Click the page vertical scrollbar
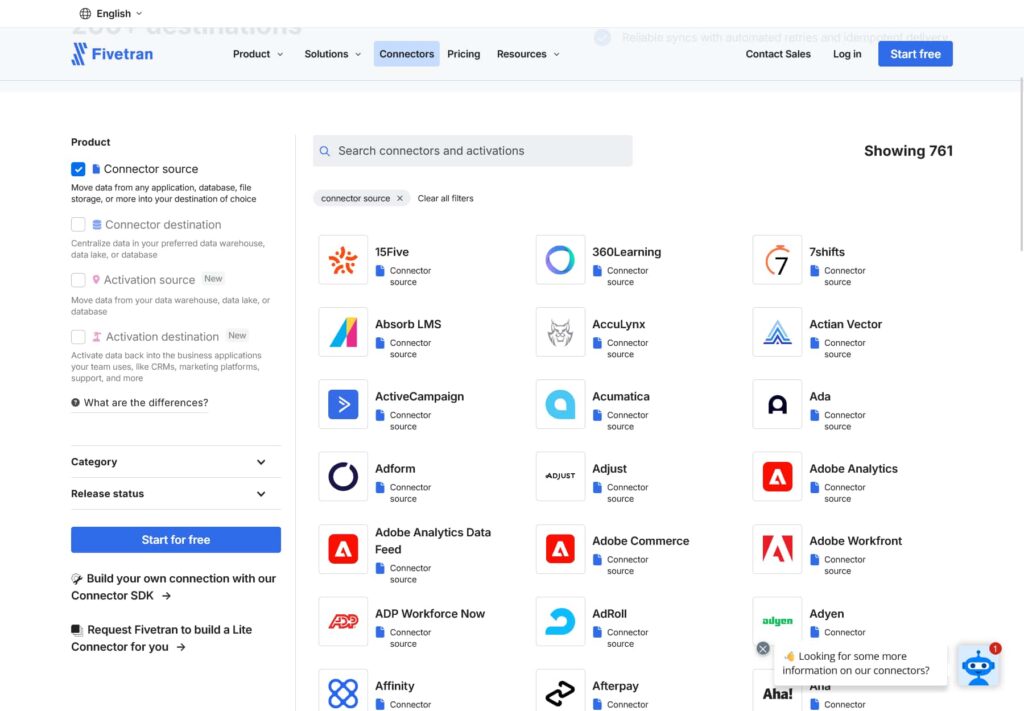 click(1021, 163)
